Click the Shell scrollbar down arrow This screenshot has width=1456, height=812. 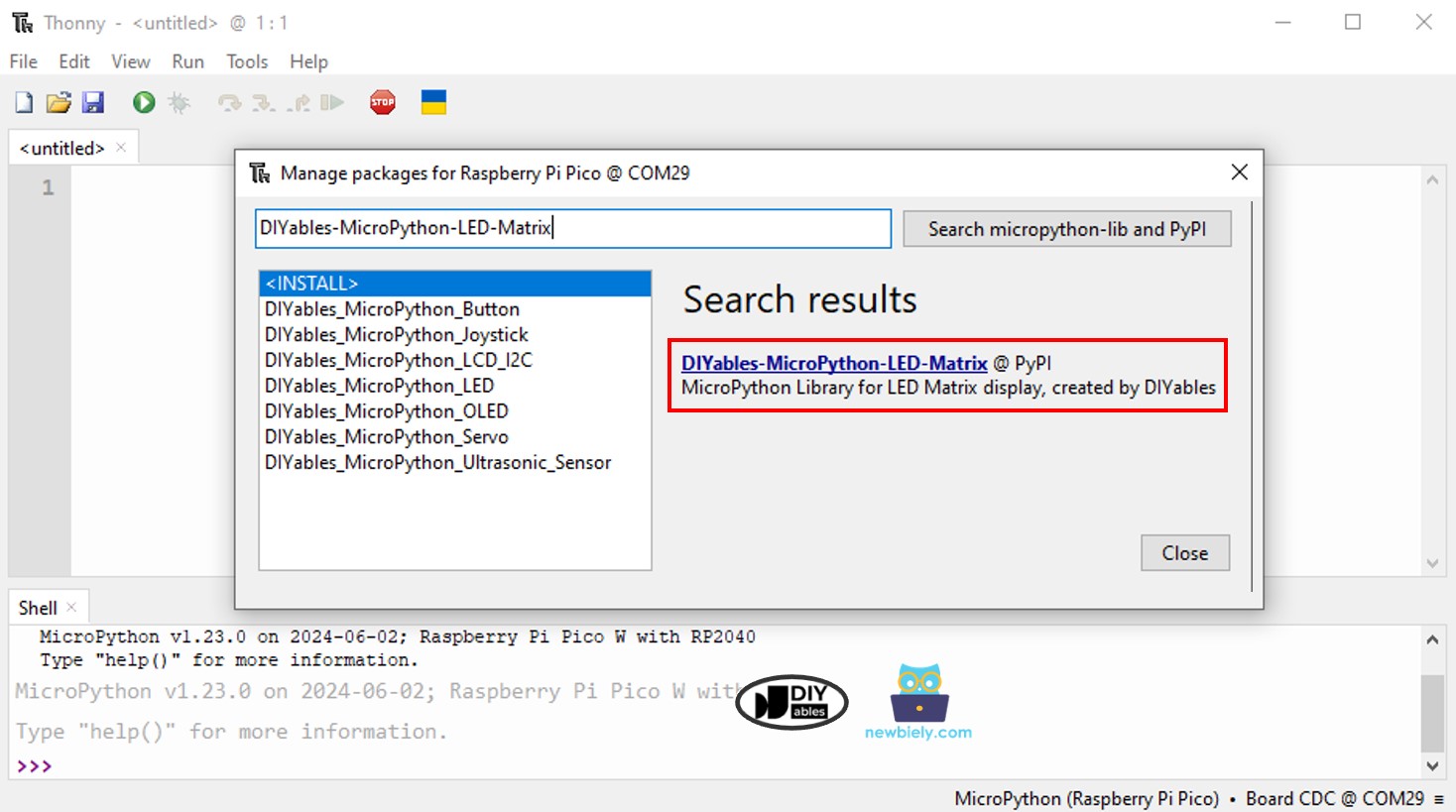1432,765
